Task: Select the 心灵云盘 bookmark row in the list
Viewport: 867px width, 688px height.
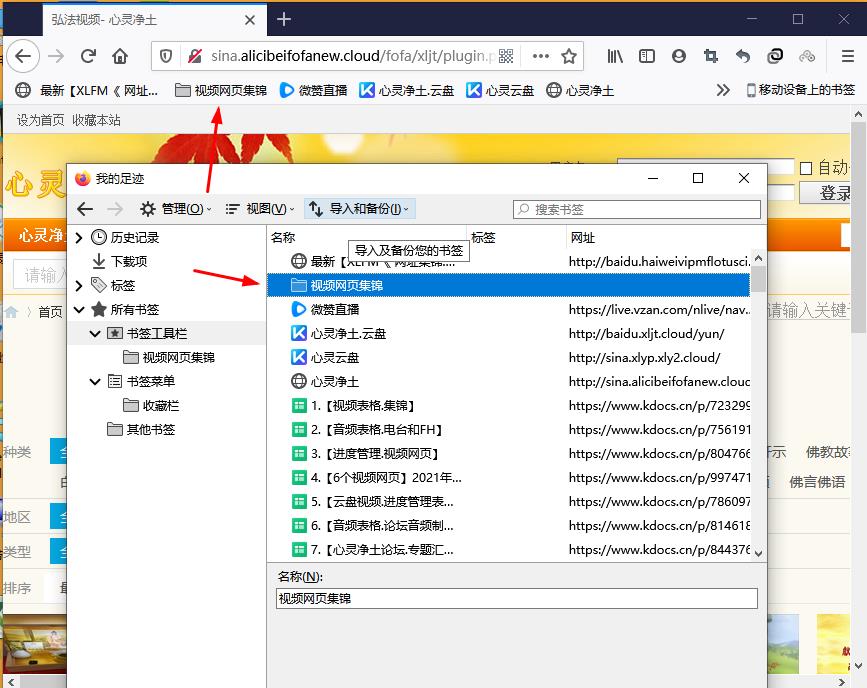Action: click(509, 358)
